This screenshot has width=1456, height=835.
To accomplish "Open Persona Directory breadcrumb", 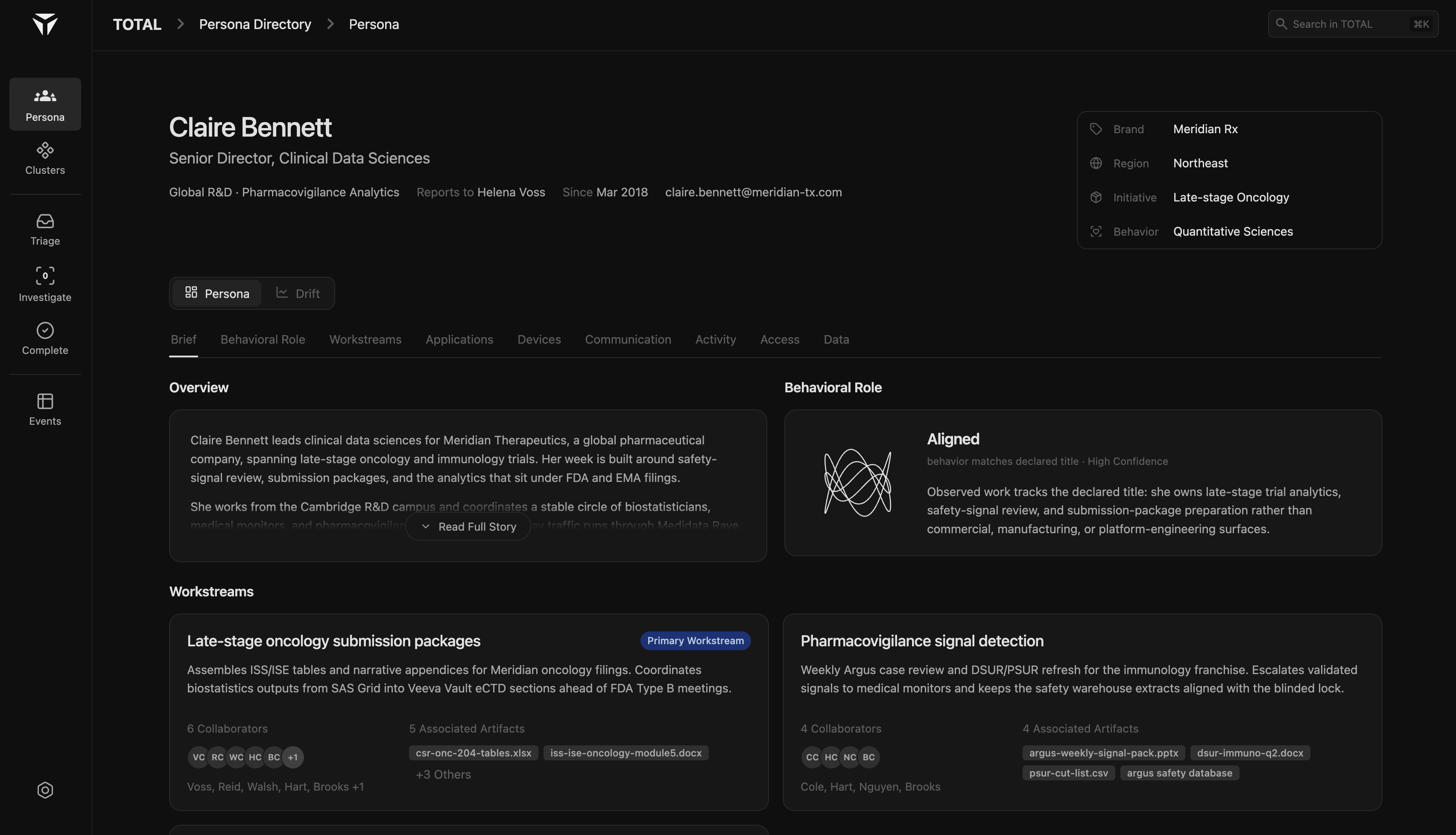I will 255,24.
